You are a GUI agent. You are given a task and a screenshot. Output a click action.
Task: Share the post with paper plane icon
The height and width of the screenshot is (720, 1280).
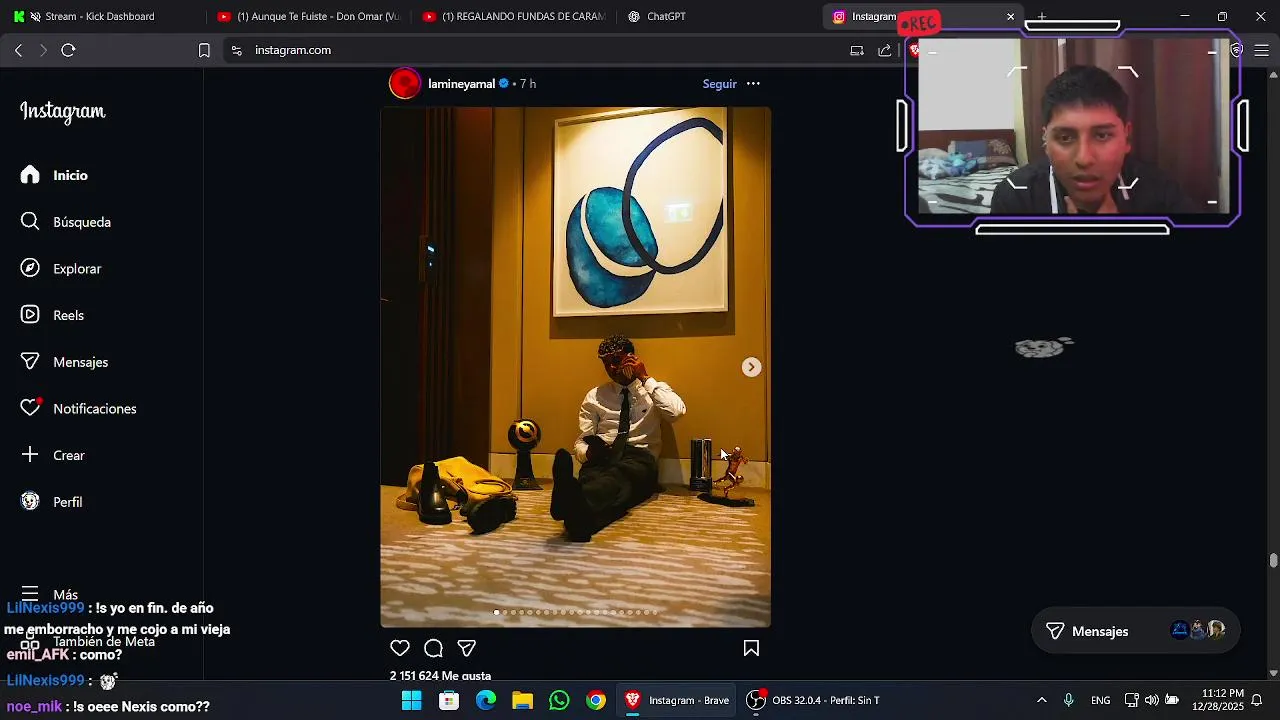(x=466, y=648)
